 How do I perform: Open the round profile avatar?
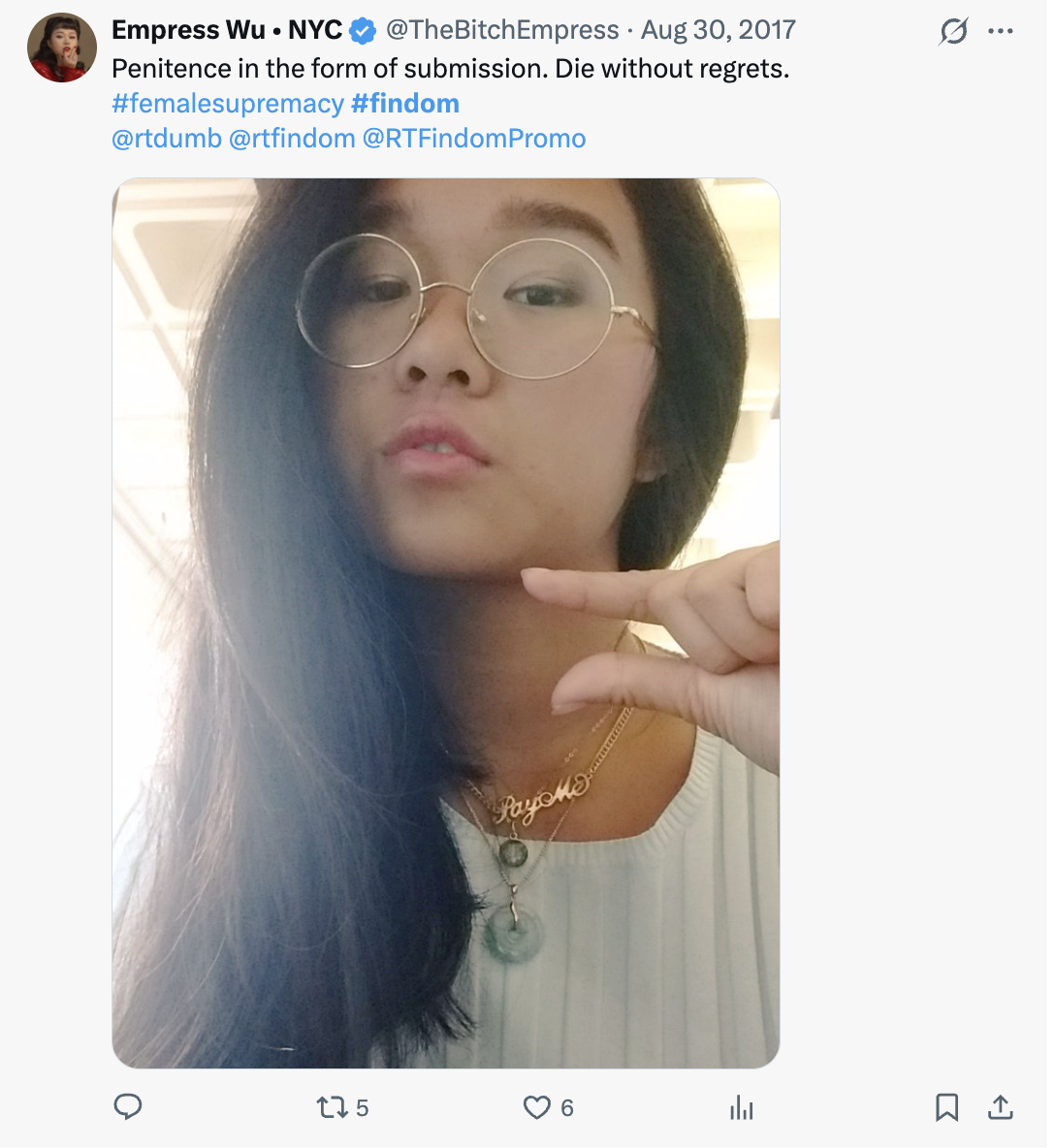click(x=62, y=48)
